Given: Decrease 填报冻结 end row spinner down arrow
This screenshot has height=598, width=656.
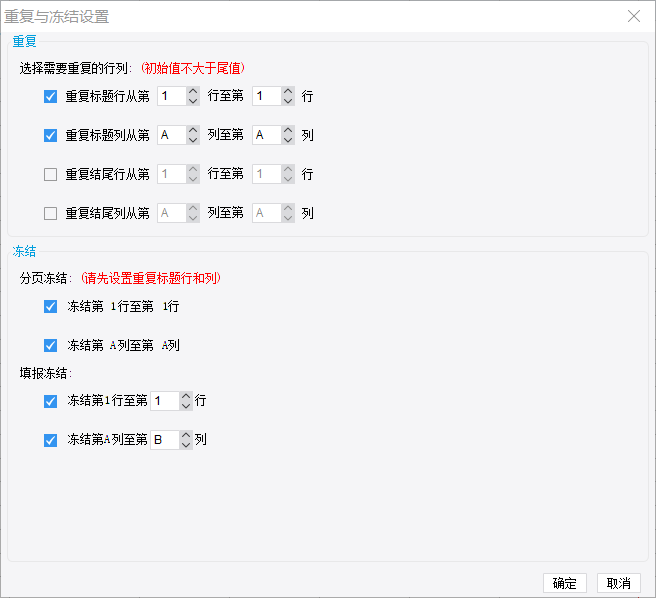Looking at the screenshot, I should click(186, 406).
